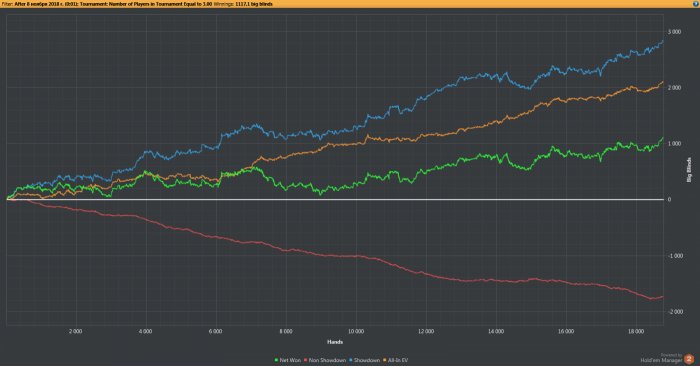Click the Hands x-axis title
This screenshot has height=366, width=700.
[x=335, y=342]
